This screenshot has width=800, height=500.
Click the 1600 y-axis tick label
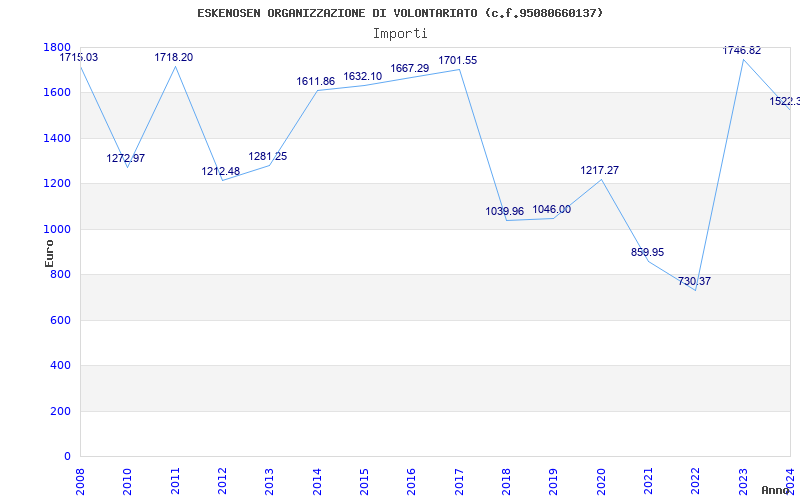[x=57, y=92]
